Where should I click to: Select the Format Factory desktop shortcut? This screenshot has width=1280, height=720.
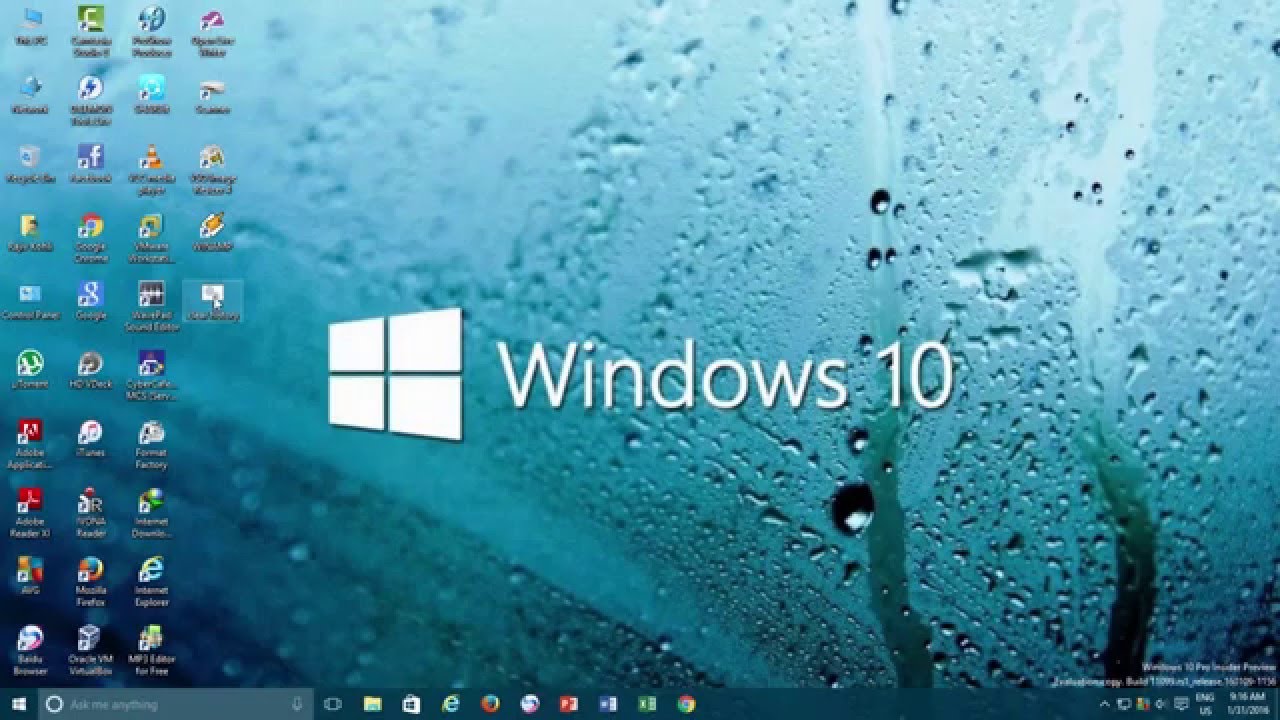[x=151, y=443]
